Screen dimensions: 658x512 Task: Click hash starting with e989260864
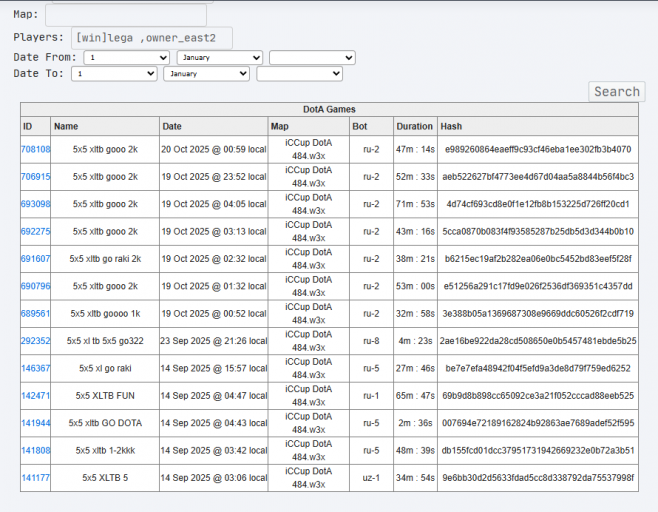tap(538, 149)
